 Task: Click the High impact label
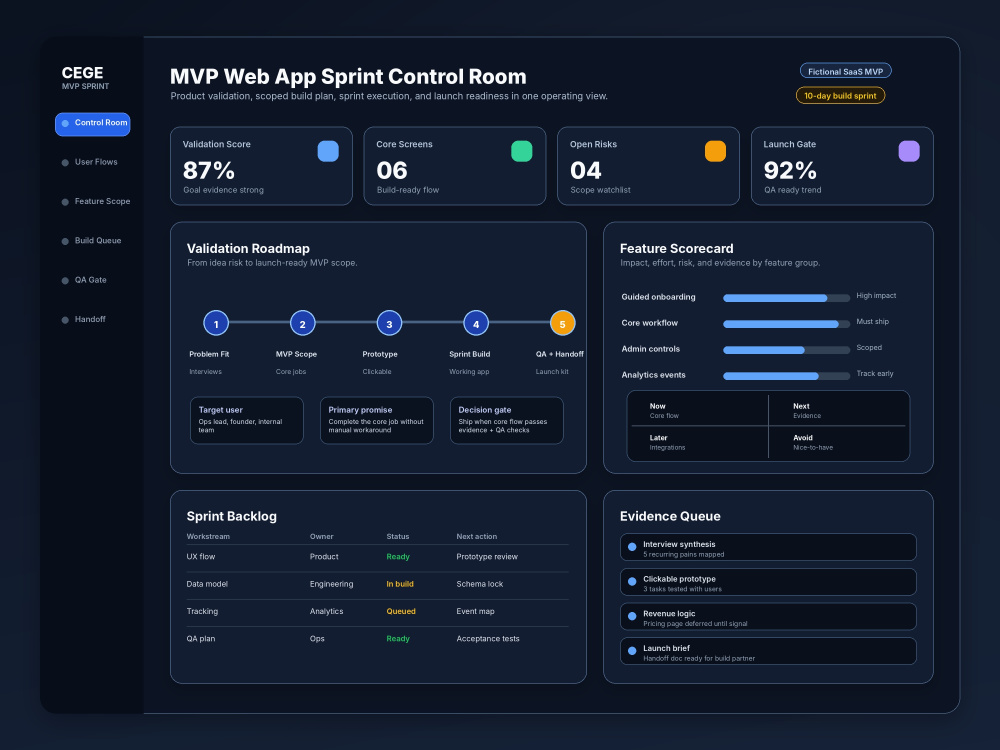[876, 296]
